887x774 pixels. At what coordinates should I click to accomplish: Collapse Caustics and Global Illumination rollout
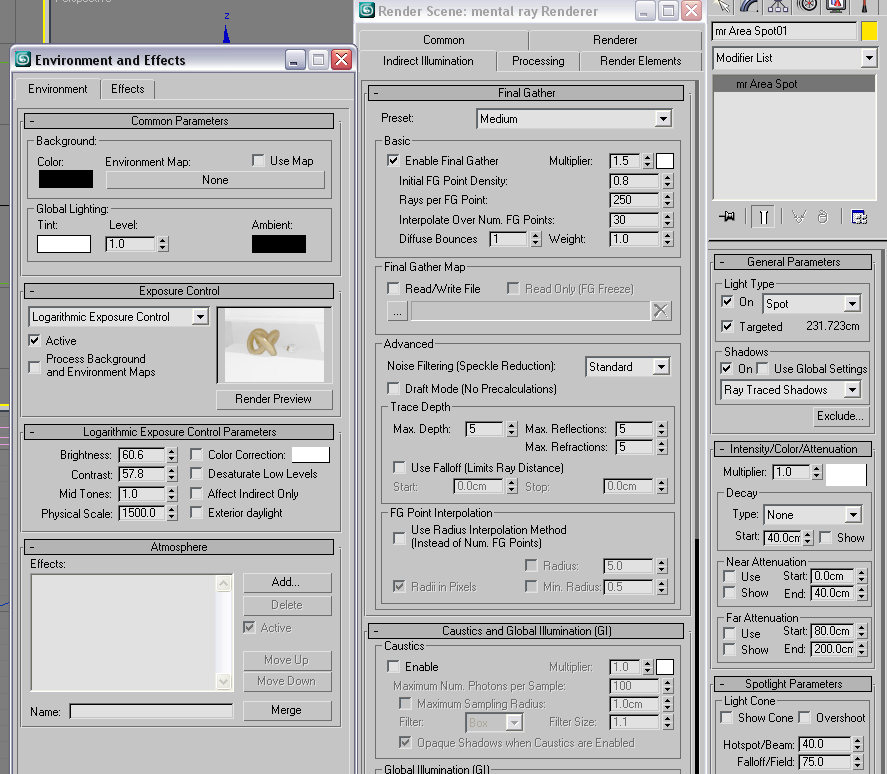(526, 631)
